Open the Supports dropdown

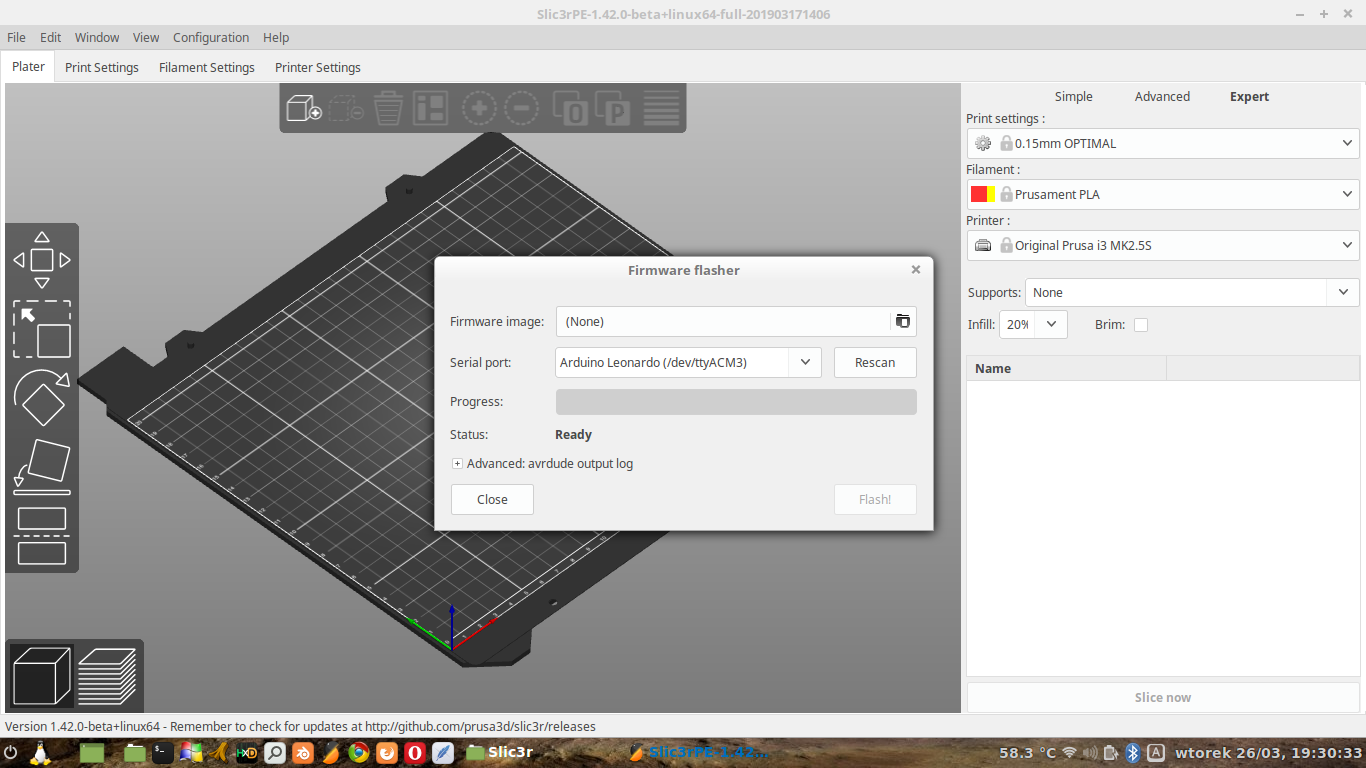click(1342, 293)
